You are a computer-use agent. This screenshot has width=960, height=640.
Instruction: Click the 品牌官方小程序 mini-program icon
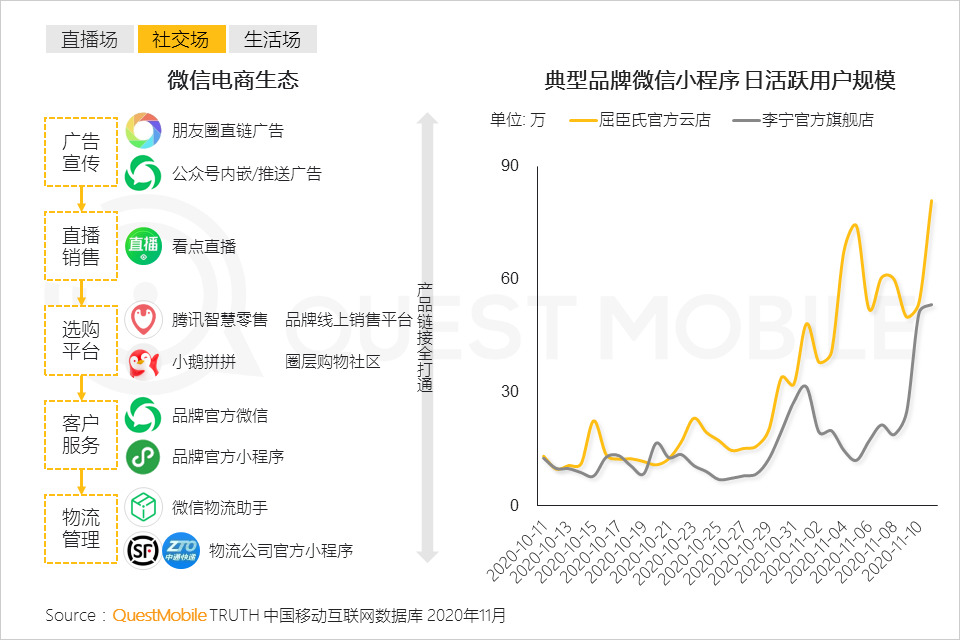pos(143,457)
